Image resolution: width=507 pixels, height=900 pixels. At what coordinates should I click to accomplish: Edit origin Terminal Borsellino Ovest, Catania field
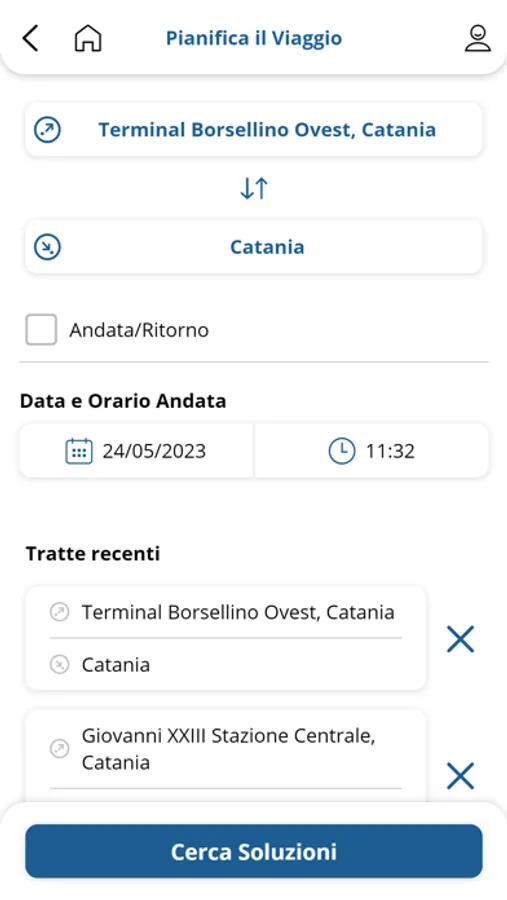(254, 129)
